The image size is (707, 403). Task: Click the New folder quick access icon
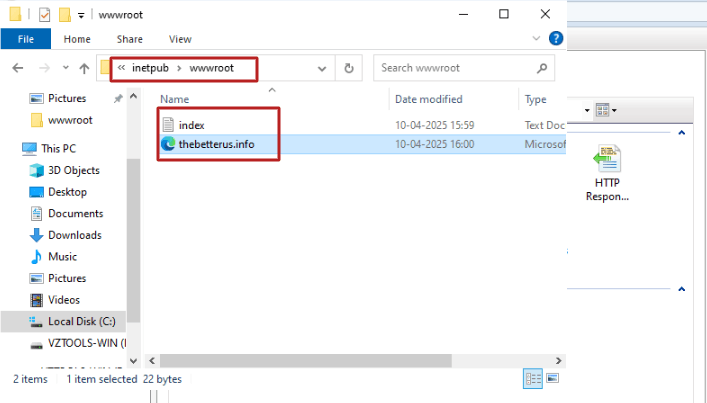click(65, 15)
